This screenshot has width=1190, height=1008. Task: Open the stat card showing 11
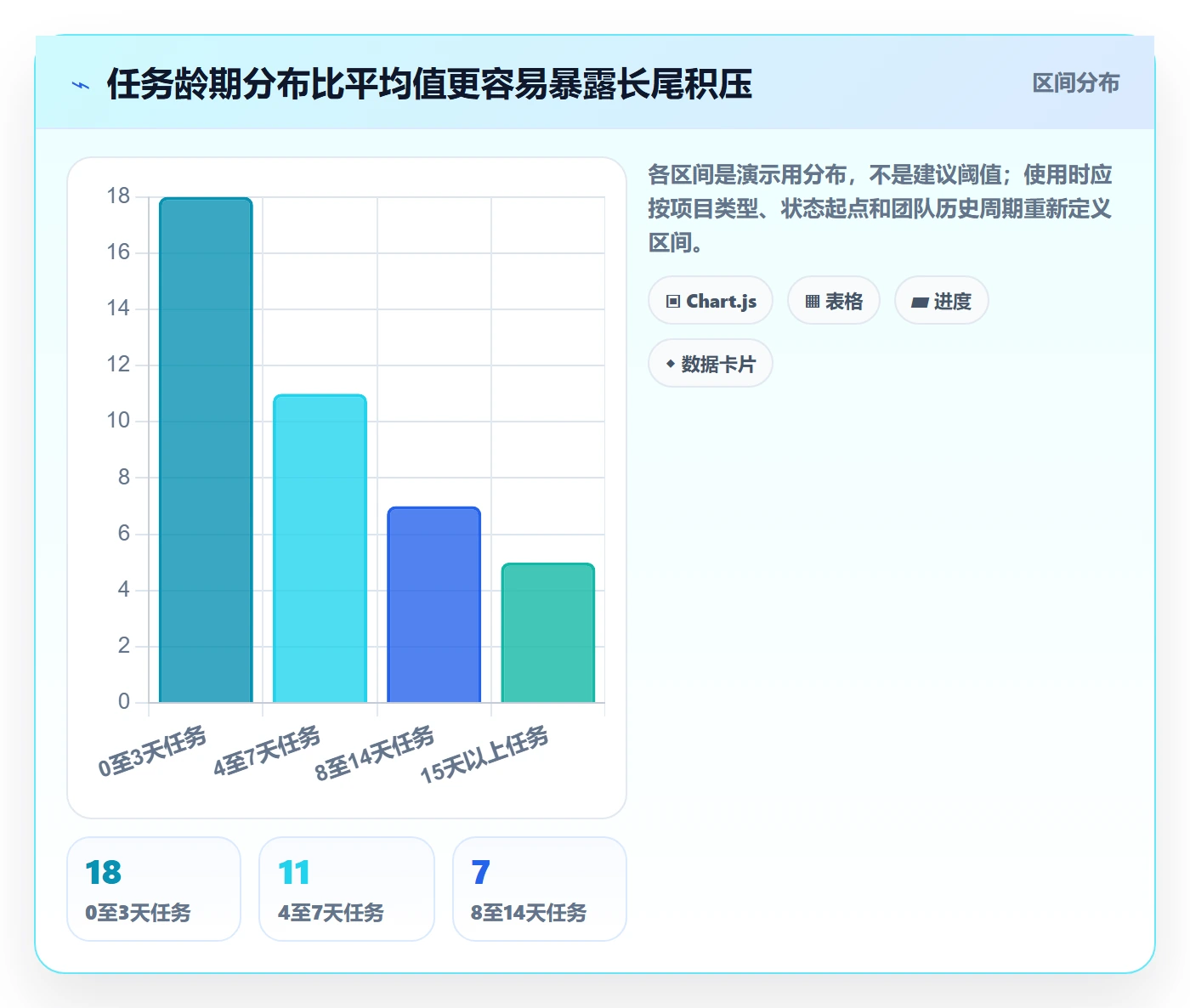pos(347,889)
